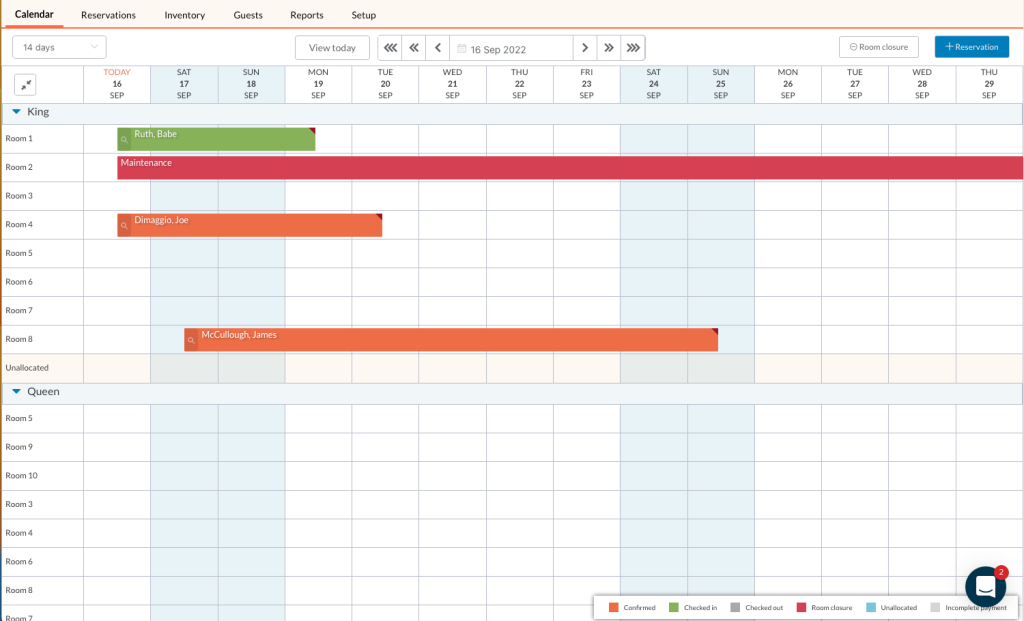This screenshot has height=621, width=1024.
Task: Open the date picker calendar icon
Action: click(x=461, y=47)
